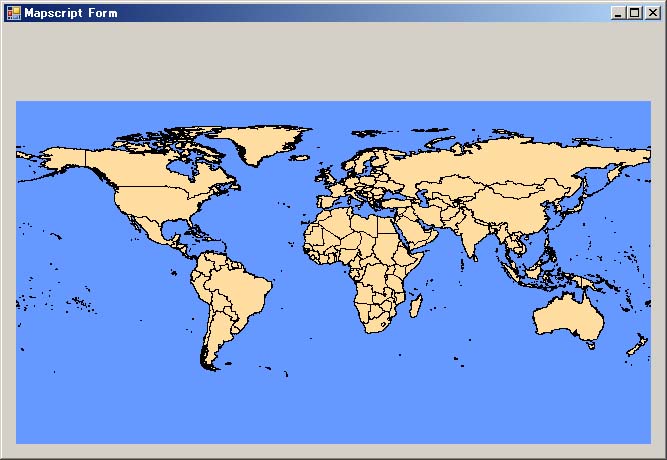Viewport: 667px width, 460px height.
Task: Click Alaska on the world map
Action: tap(62, 160)
